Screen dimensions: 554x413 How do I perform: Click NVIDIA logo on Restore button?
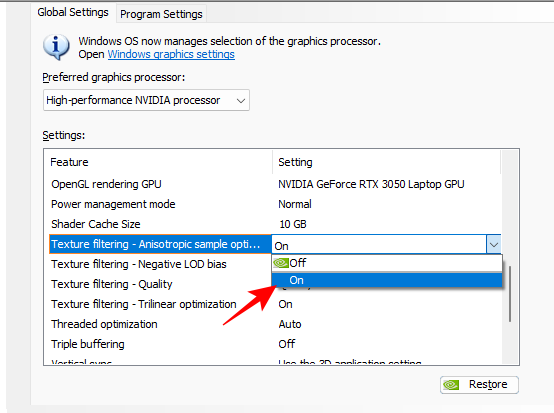[x=451, y=385]
